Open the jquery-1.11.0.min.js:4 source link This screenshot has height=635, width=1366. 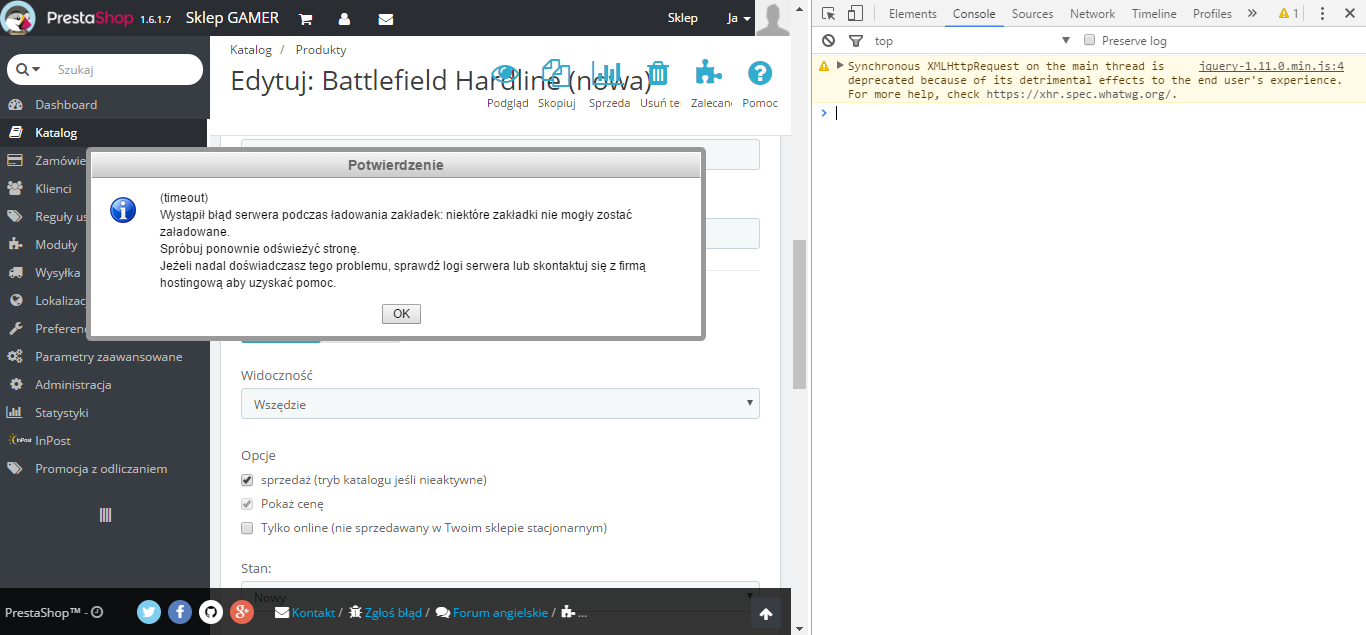(x=1271, y=66)
